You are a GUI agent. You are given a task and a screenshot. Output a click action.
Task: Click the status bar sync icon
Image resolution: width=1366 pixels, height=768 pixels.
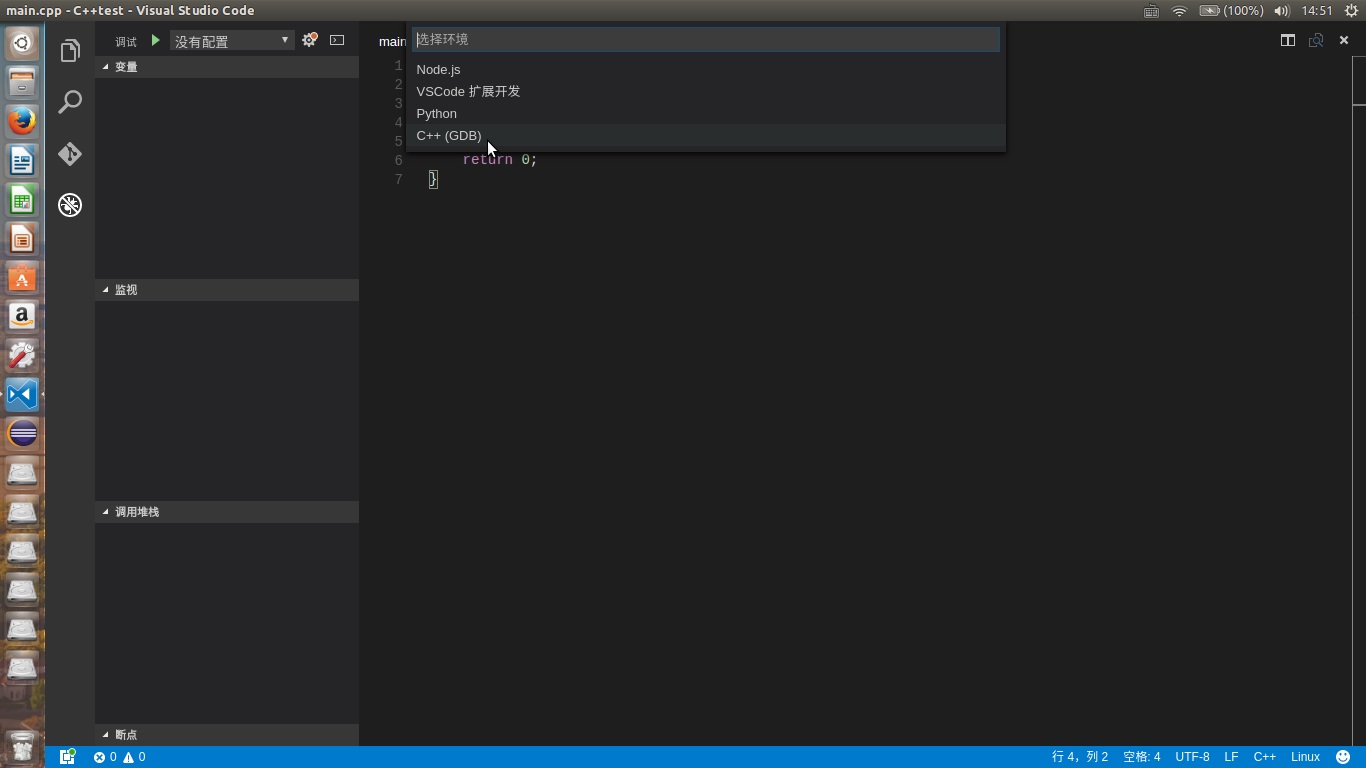[x=67, y=757]
